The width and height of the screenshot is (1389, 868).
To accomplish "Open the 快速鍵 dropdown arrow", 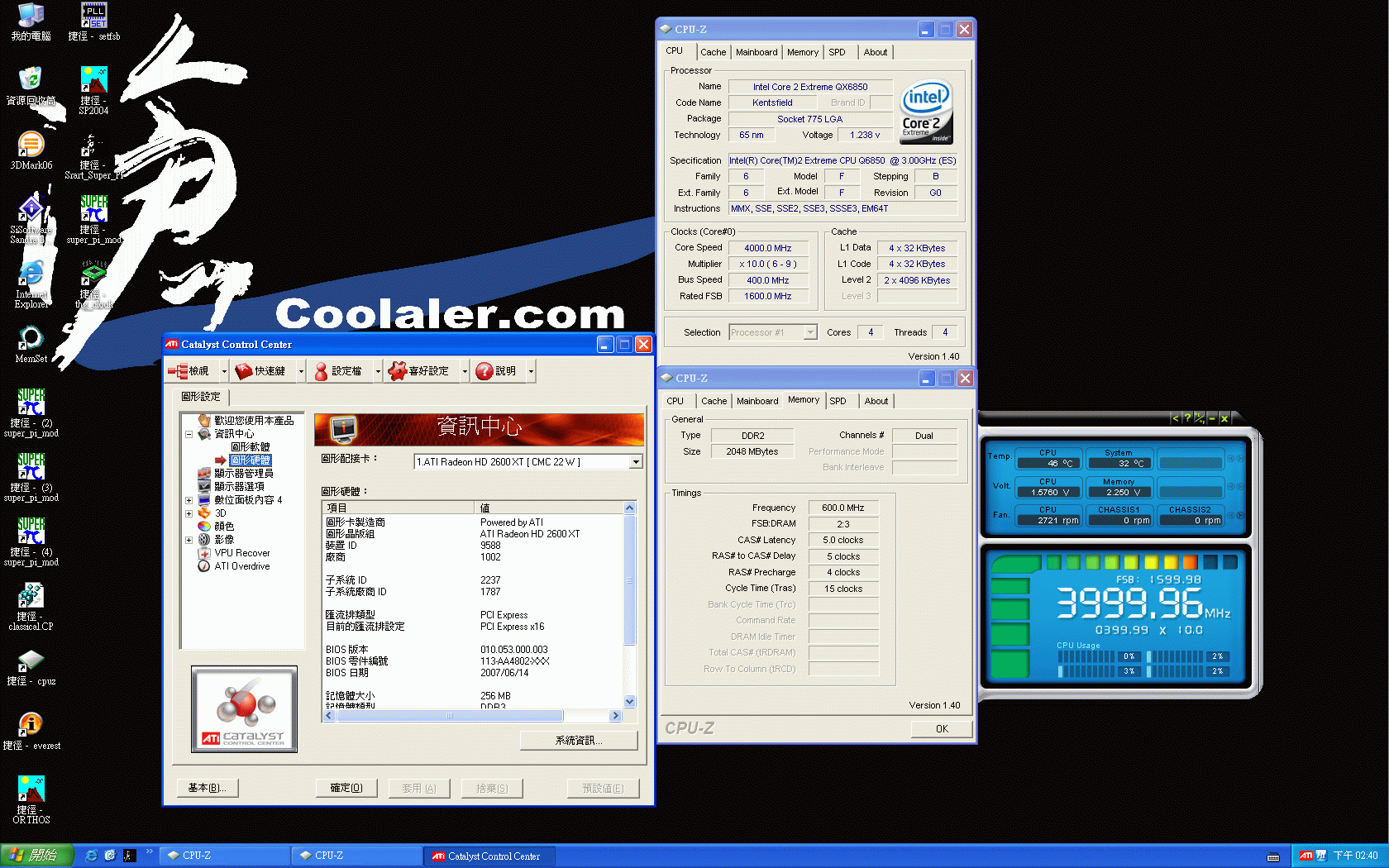I will pyautogui.click(x=301, y=371).
